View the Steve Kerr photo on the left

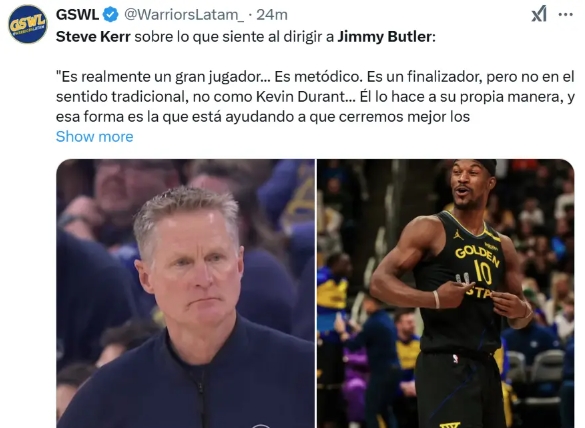coord(185,294)
